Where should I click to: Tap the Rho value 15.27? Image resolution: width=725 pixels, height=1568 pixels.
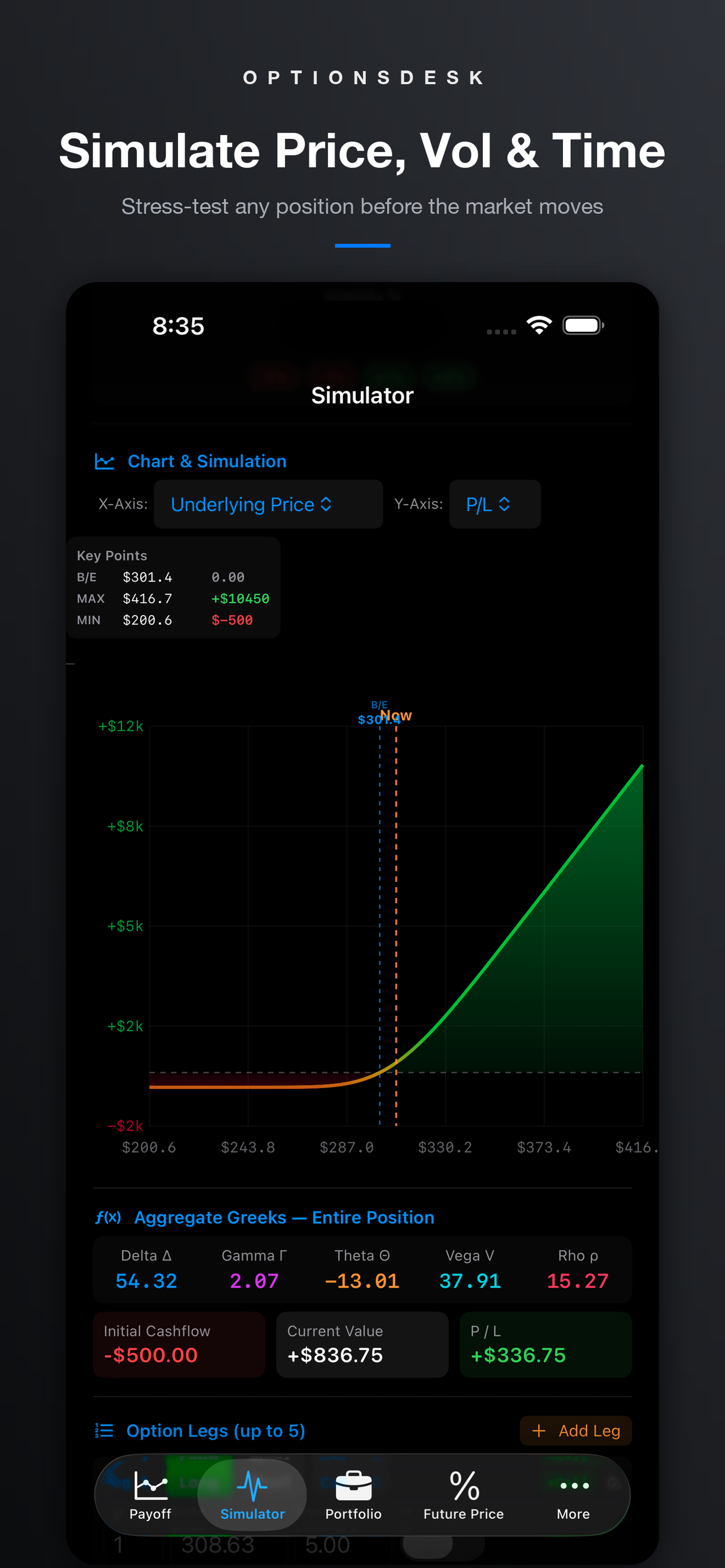(578, 1281)
